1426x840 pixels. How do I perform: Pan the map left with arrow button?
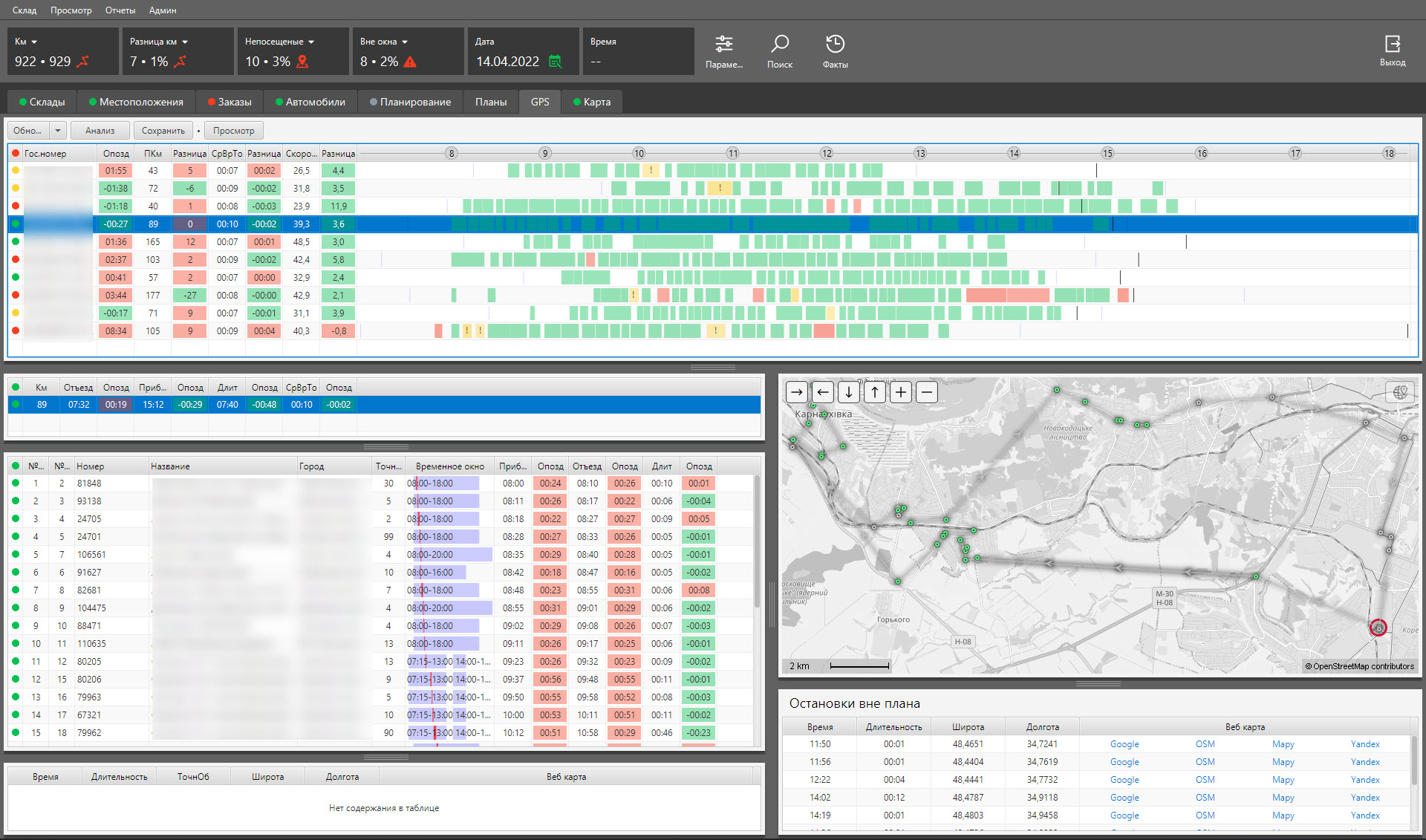[x=823, y=392]
